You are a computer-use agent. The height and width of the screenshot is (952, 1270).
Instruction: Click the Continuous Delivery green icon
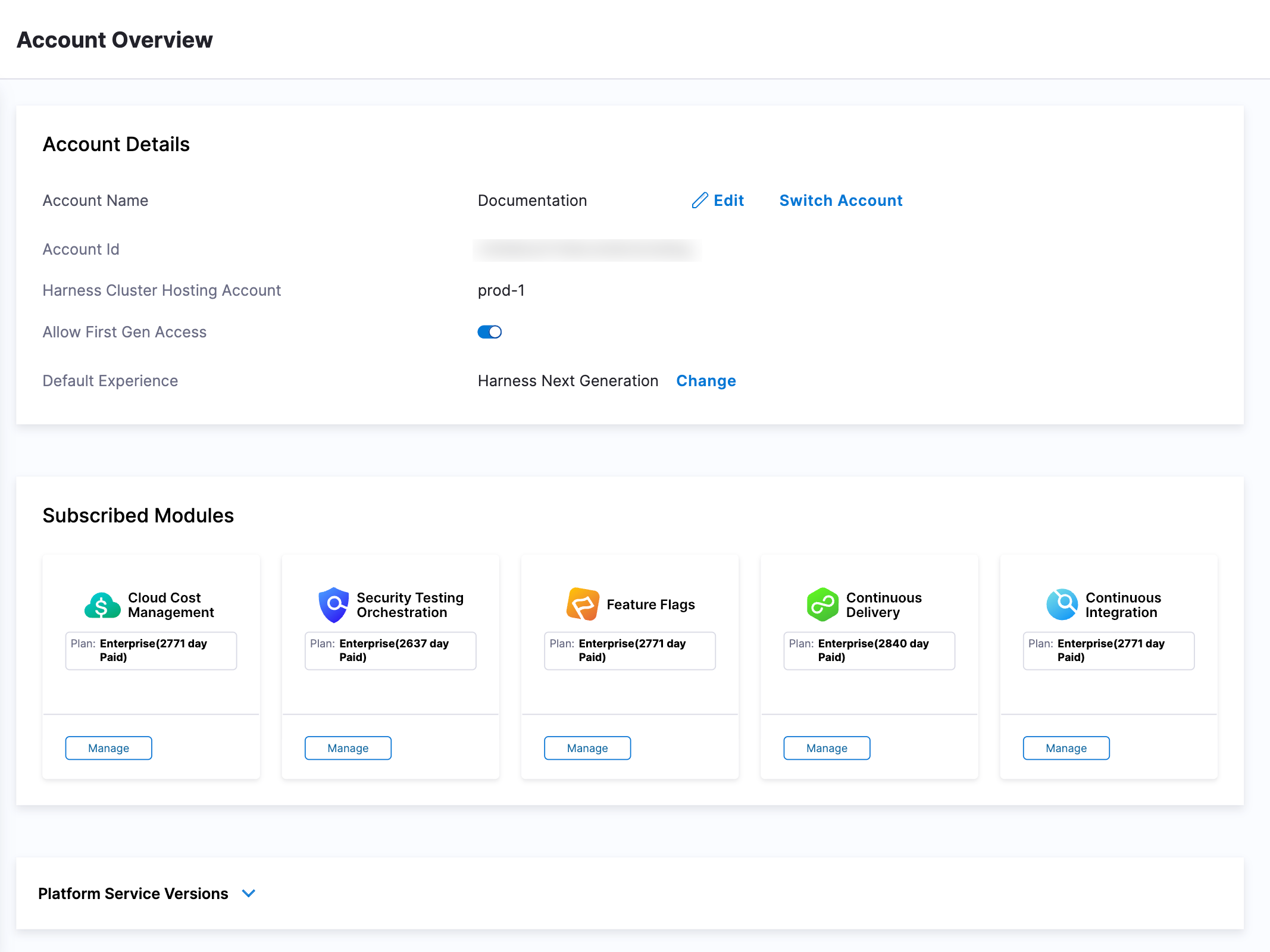click(x=822, y=605)
